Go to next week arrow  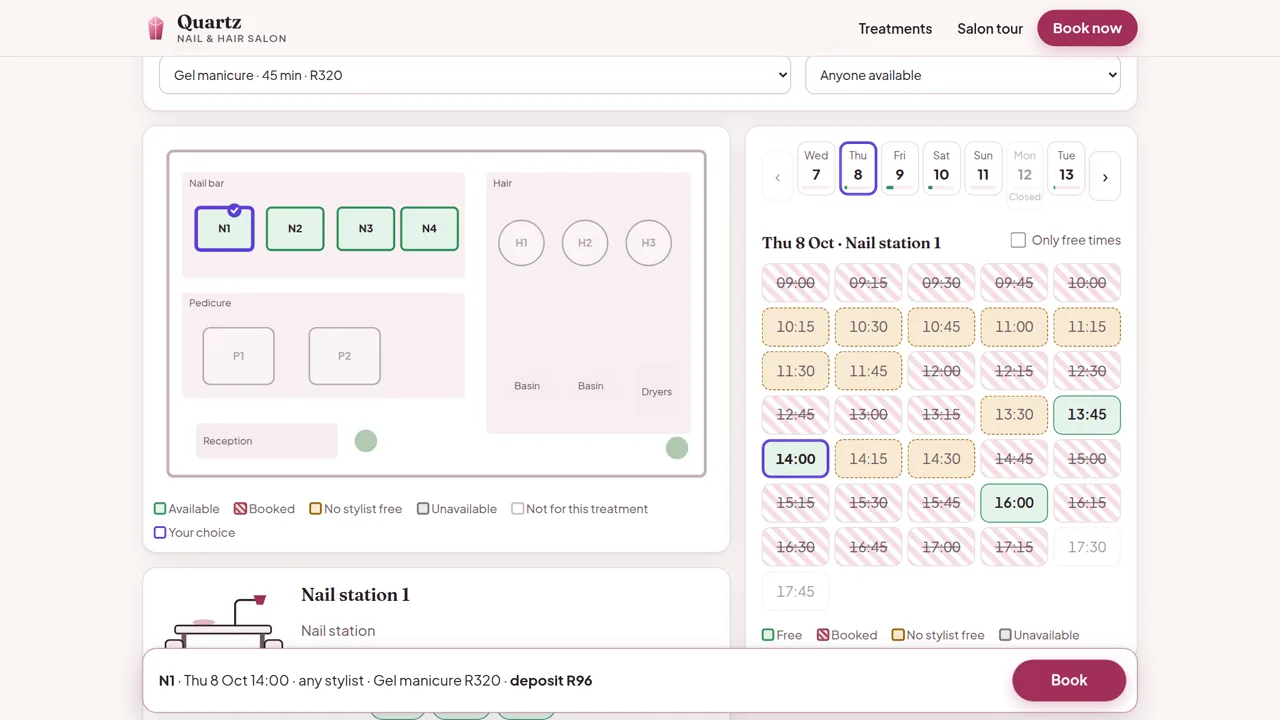click(1105, 177)
